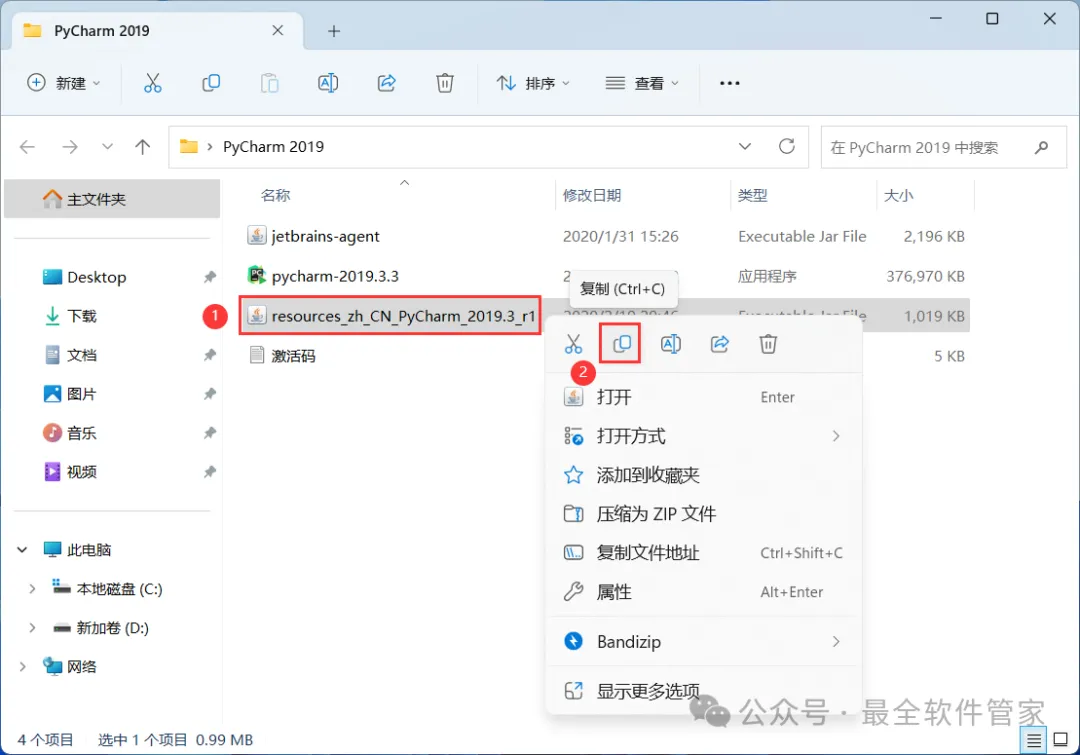Select 复制文件地址 menu entry

[704, 552]
